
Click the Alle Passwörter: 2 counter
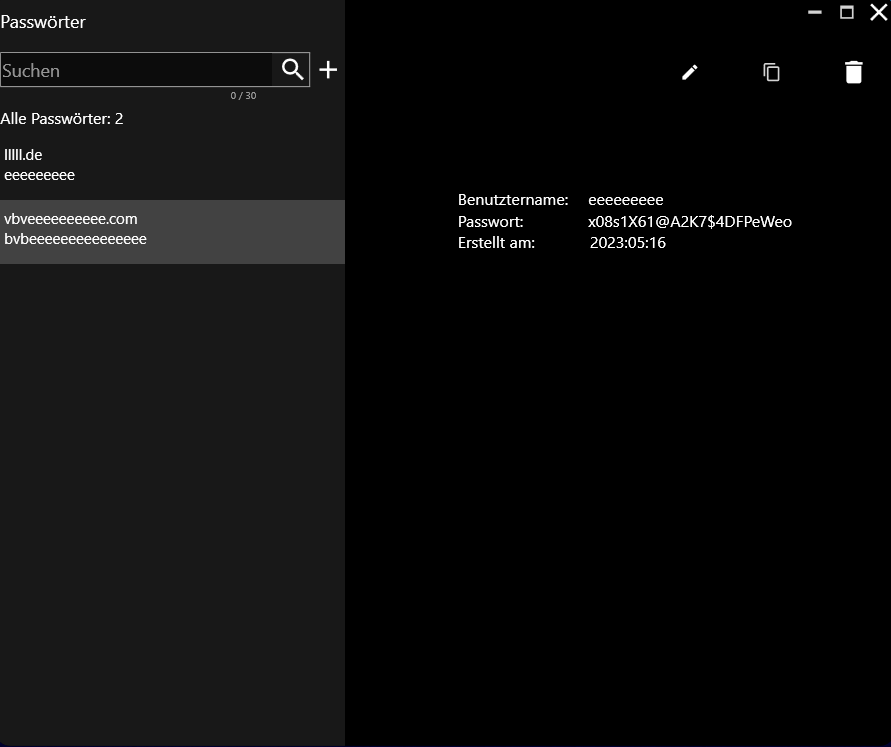[x=62, y=119]
